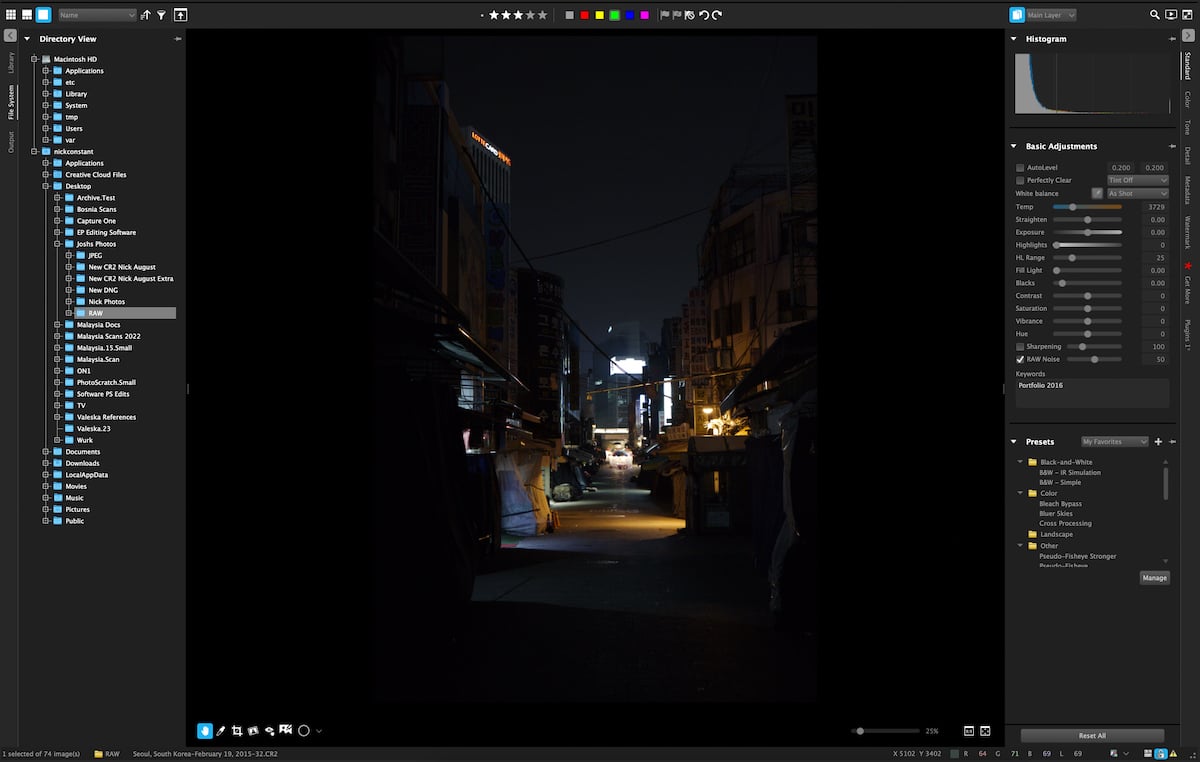
Task: Uncheck the RAW Noise checkbox
Action: coord(1022,359)
